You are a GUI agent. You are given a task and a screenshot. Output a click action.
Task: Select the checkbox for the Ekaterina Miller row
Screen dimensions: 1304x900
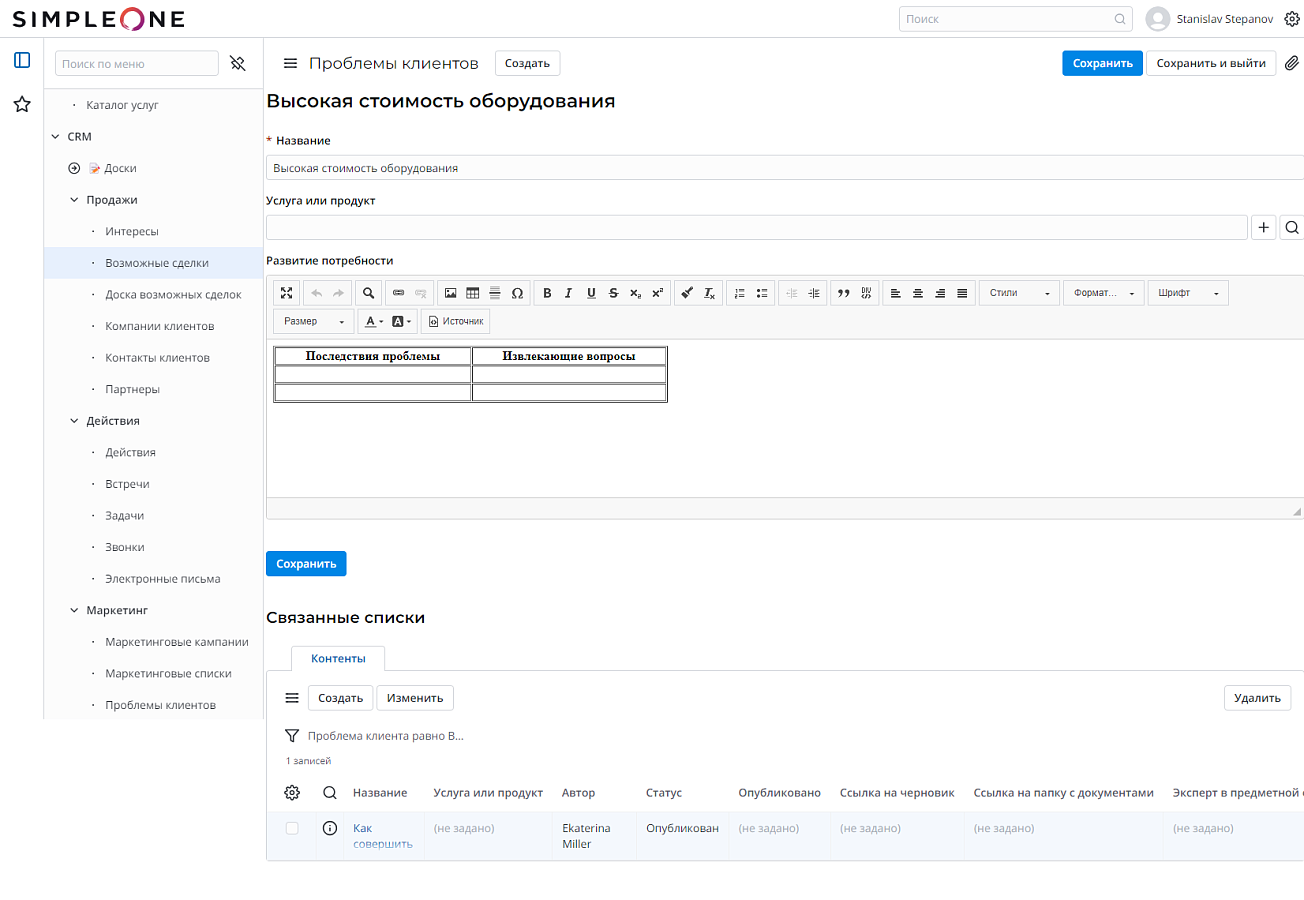click(292, 828)
